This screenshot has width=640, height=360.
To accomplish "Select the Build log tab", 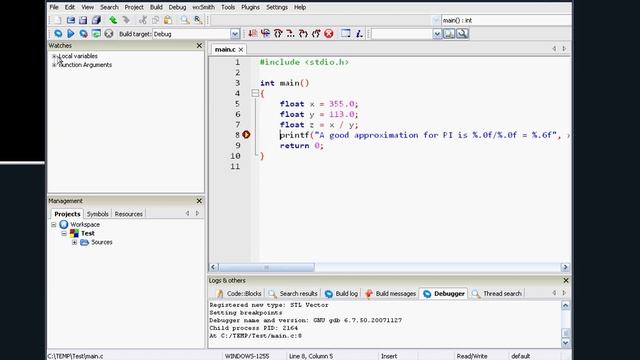I will click(341, 293).
